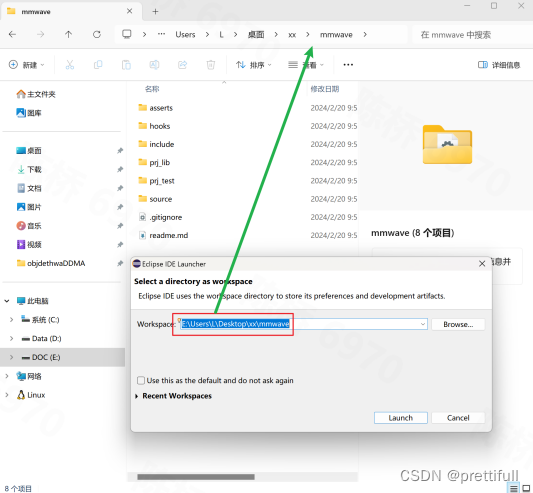Viewport: 533px width, 493px height.
Task: Check 'Use this as the default' checkbox
Action: tap(141, 380)
